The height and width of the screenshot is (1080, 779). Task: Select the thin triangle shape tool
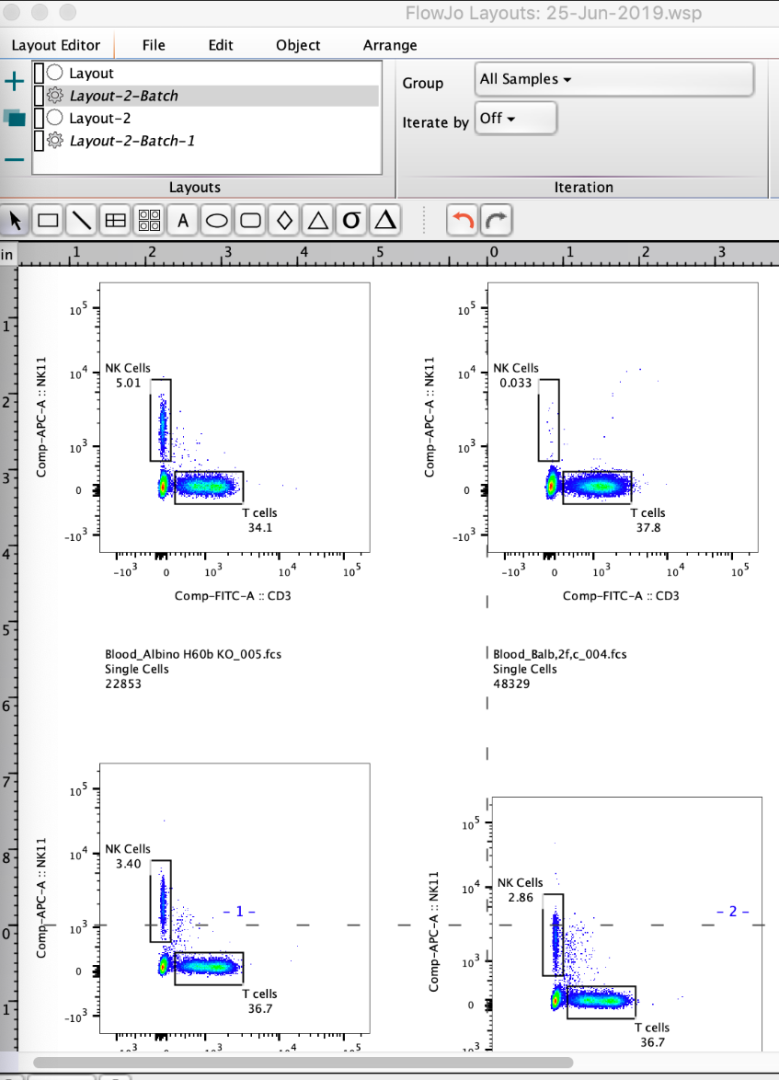318,220
